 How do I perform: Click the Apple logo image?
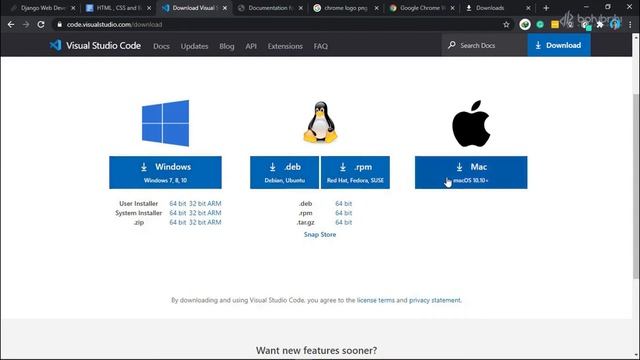[471, 123]
